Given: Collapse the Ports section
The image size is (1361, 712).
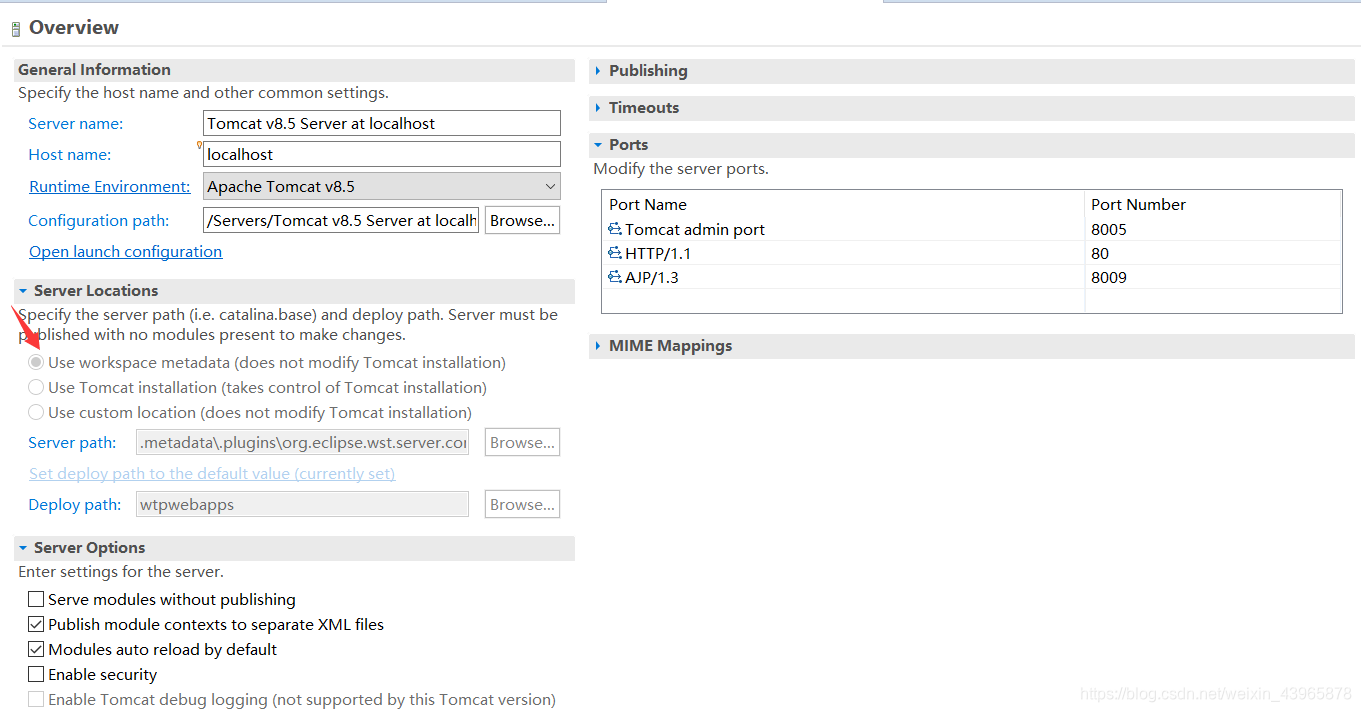Looking at the screenshot, I should point(598,145).
